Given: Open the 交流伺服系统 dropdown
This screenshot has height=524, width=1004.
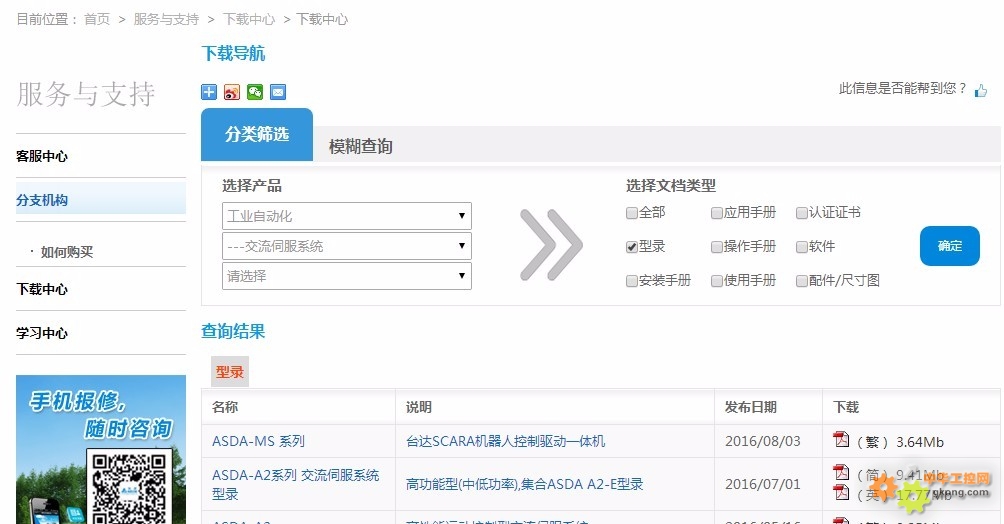Looking at the screenshot, I should point(346,246).
